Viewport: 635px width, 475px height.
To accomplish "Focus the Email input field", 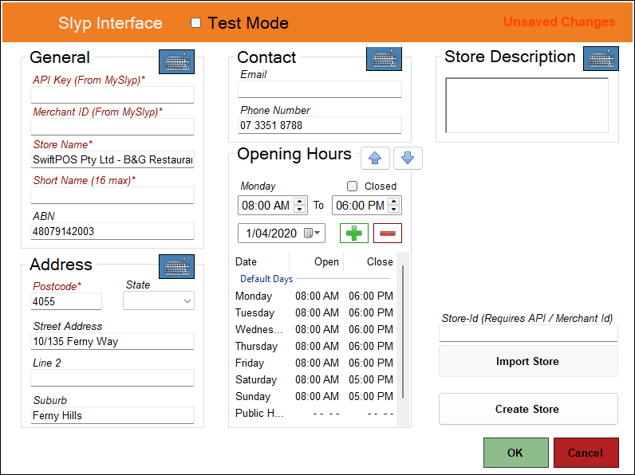I will click(x=320, y=89).
